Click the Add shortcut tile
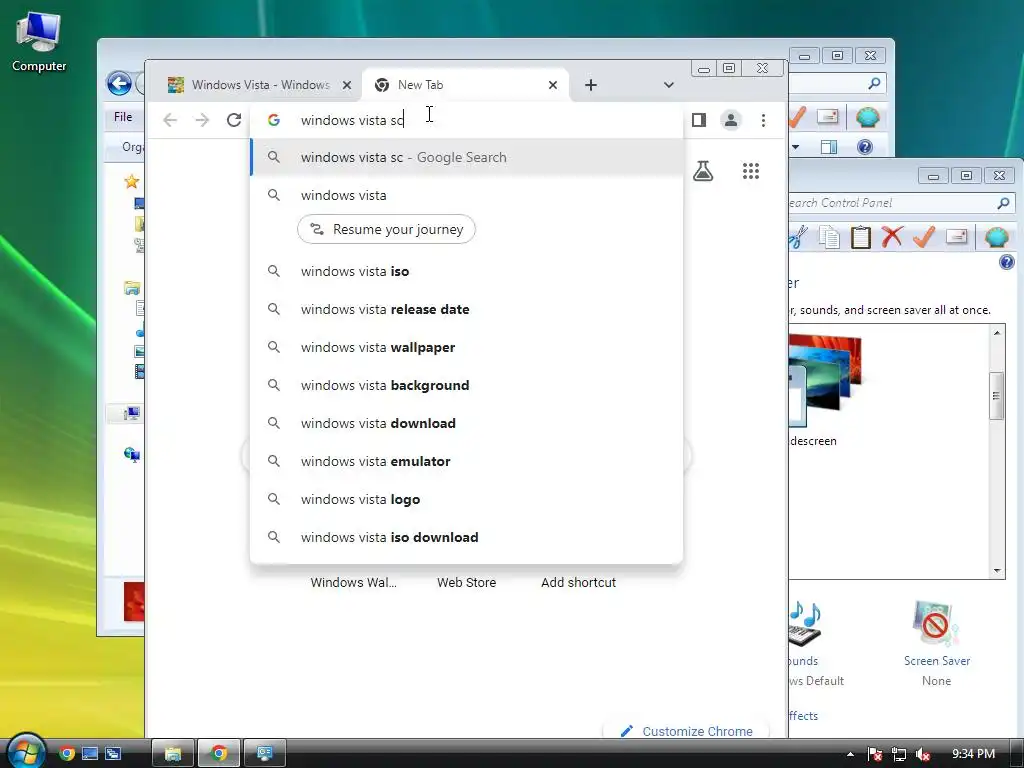Viewport: 1024px width, 768px height. [578, 582]
